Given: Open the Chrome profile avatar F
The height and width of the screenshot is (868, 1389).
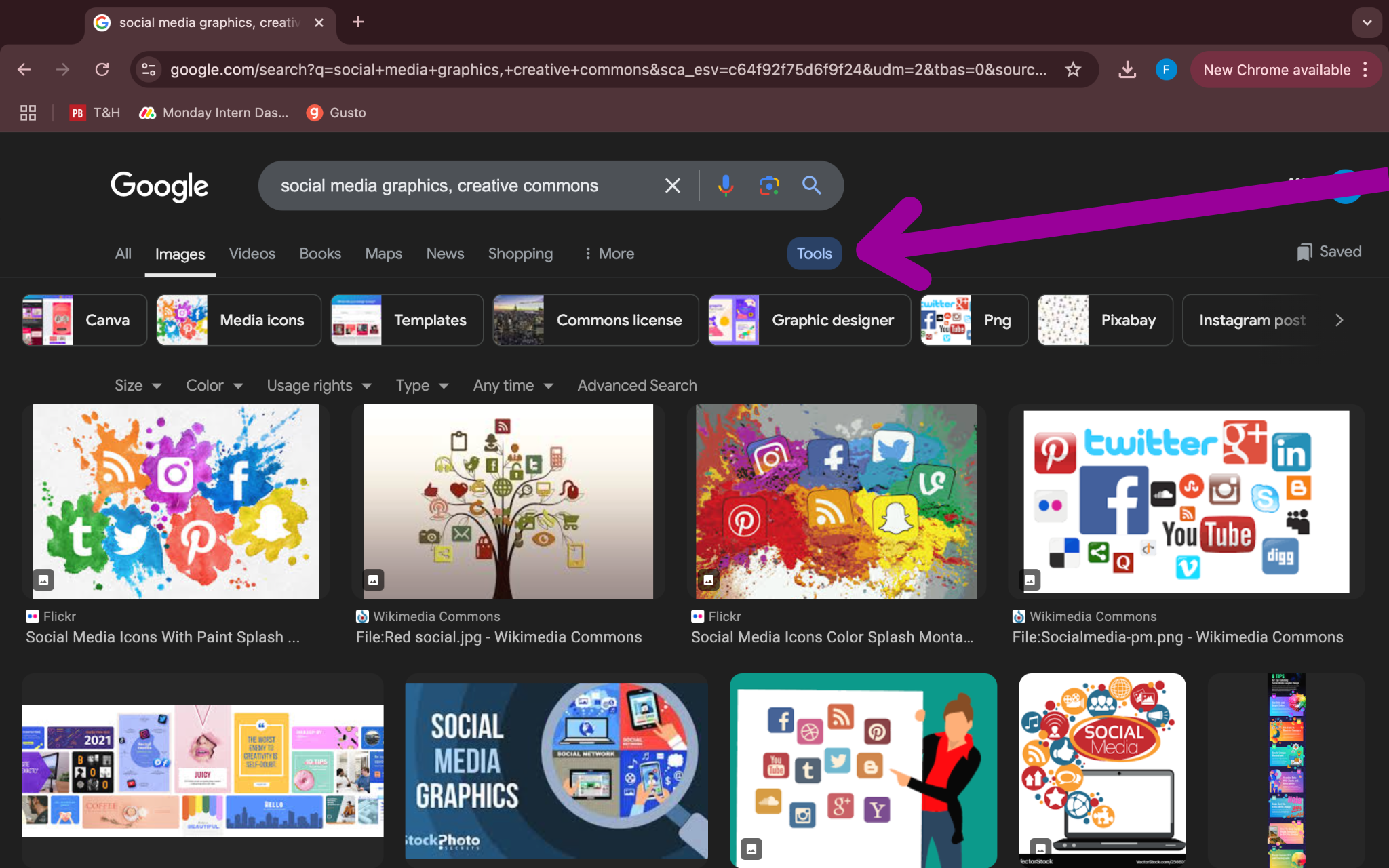Looking at the screenshot, I should tap(1166, 69).
